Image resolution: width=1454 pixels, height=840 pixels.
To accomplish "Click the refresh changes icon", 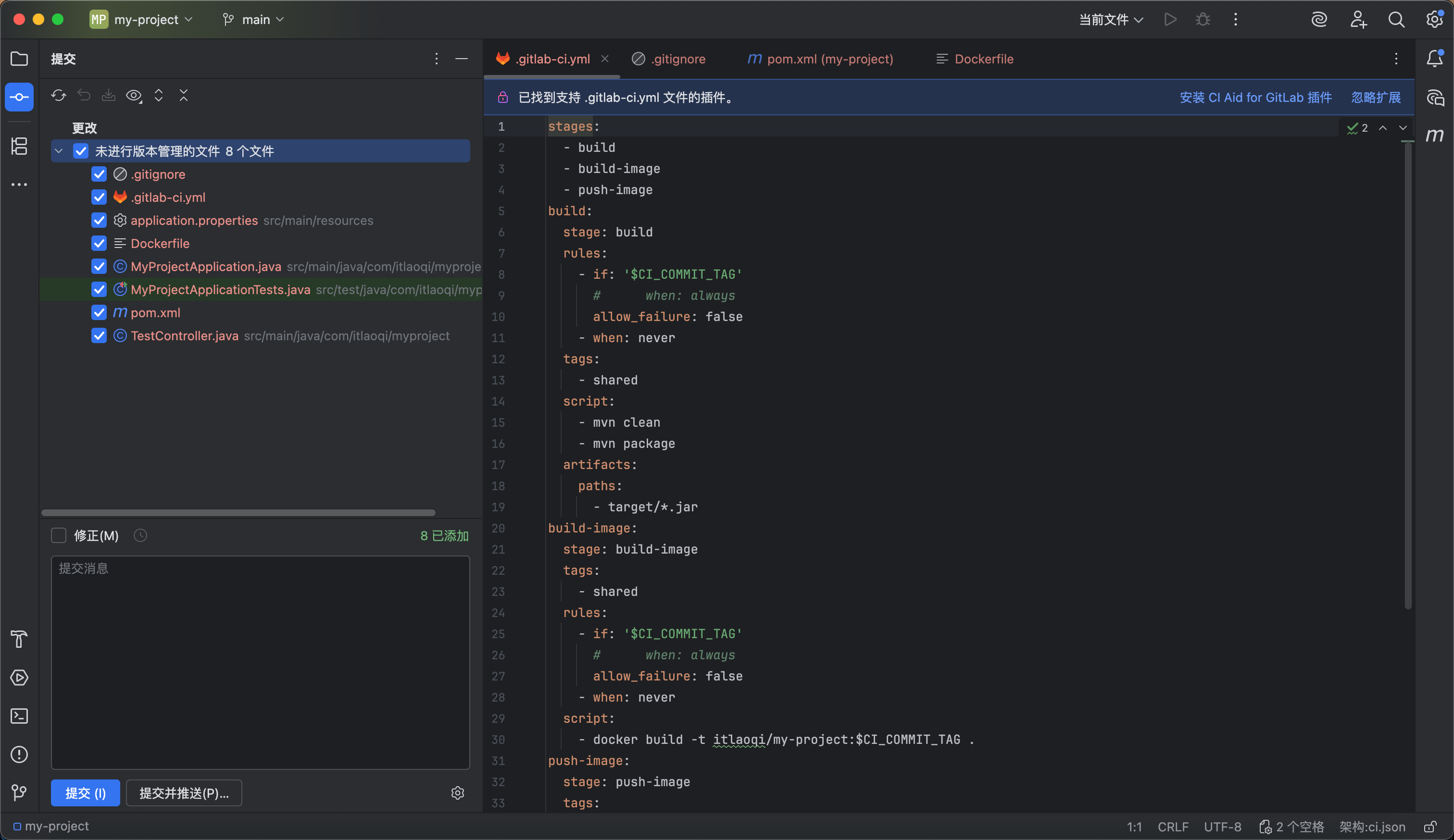I will pos(58,96).
